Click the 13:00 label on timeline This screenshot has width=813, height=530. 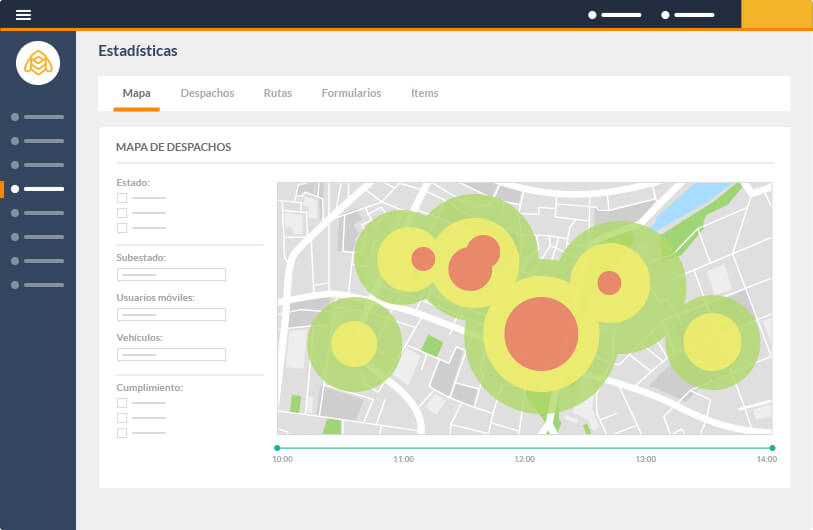pos(646,459)
